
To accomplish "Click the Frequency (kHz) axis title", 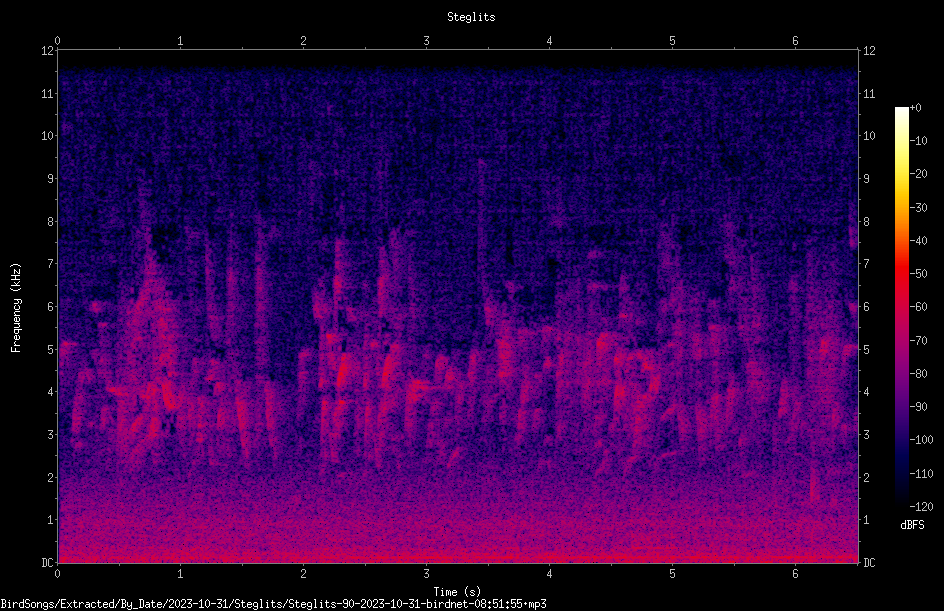I will point(16,307).
